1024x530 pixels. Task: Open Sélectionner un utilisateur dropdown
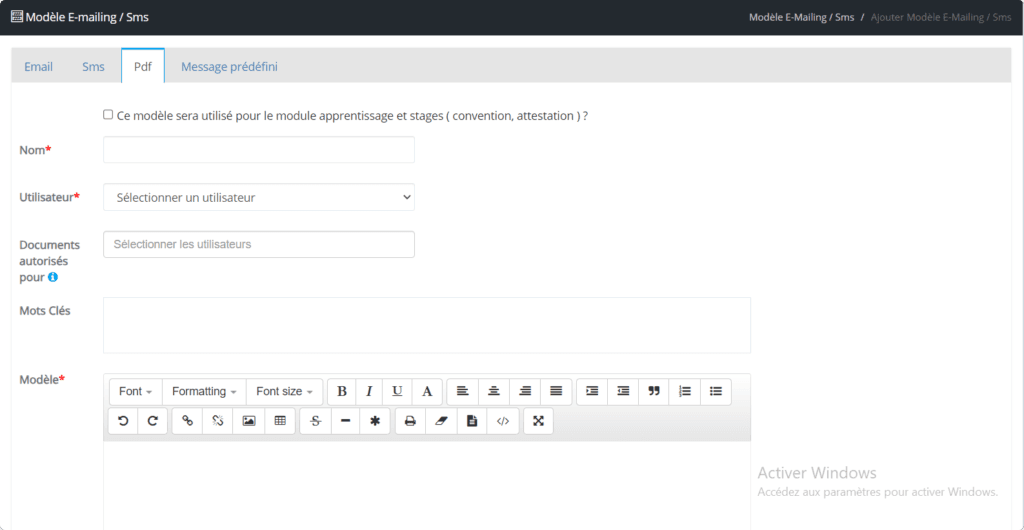[259, 197]
